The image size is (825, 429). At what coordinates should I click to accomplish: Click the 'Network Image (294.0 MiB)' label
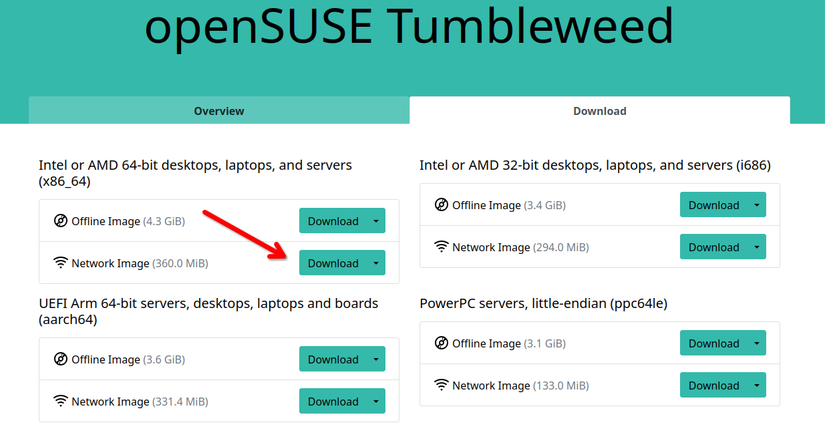(521, 247)
